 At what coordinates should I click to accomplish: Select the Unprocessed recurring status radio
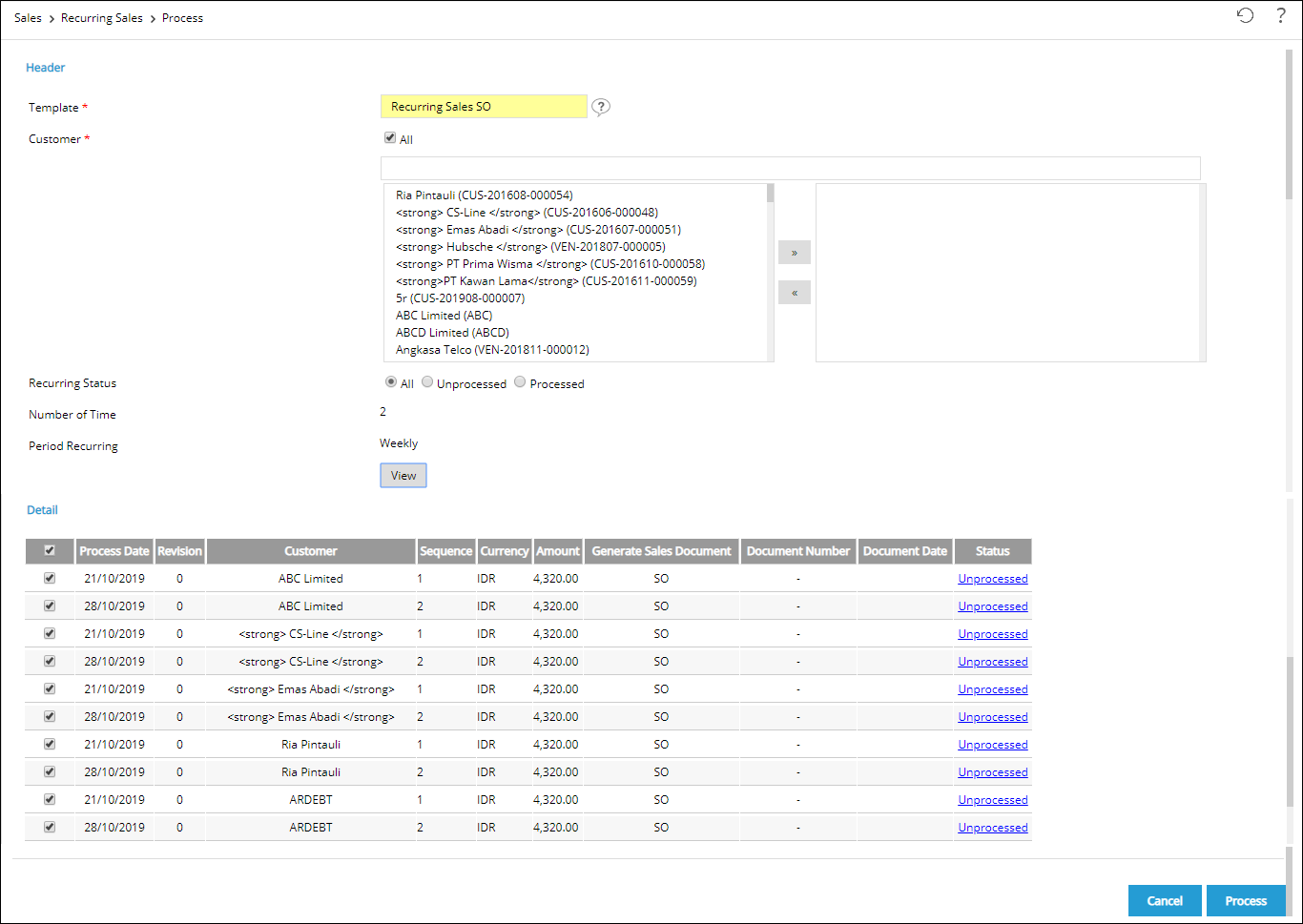tap(427, 381)
